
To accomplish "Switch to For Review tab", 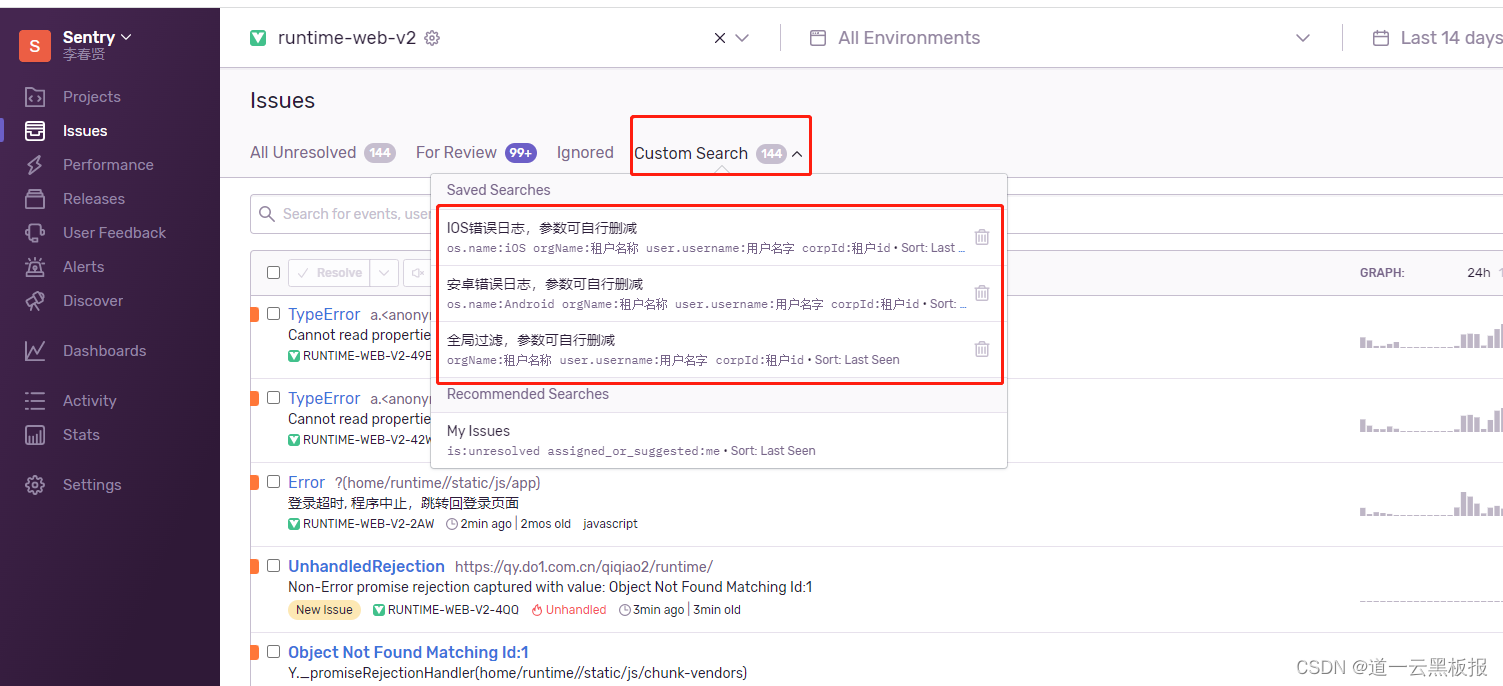I will [476, 153].
